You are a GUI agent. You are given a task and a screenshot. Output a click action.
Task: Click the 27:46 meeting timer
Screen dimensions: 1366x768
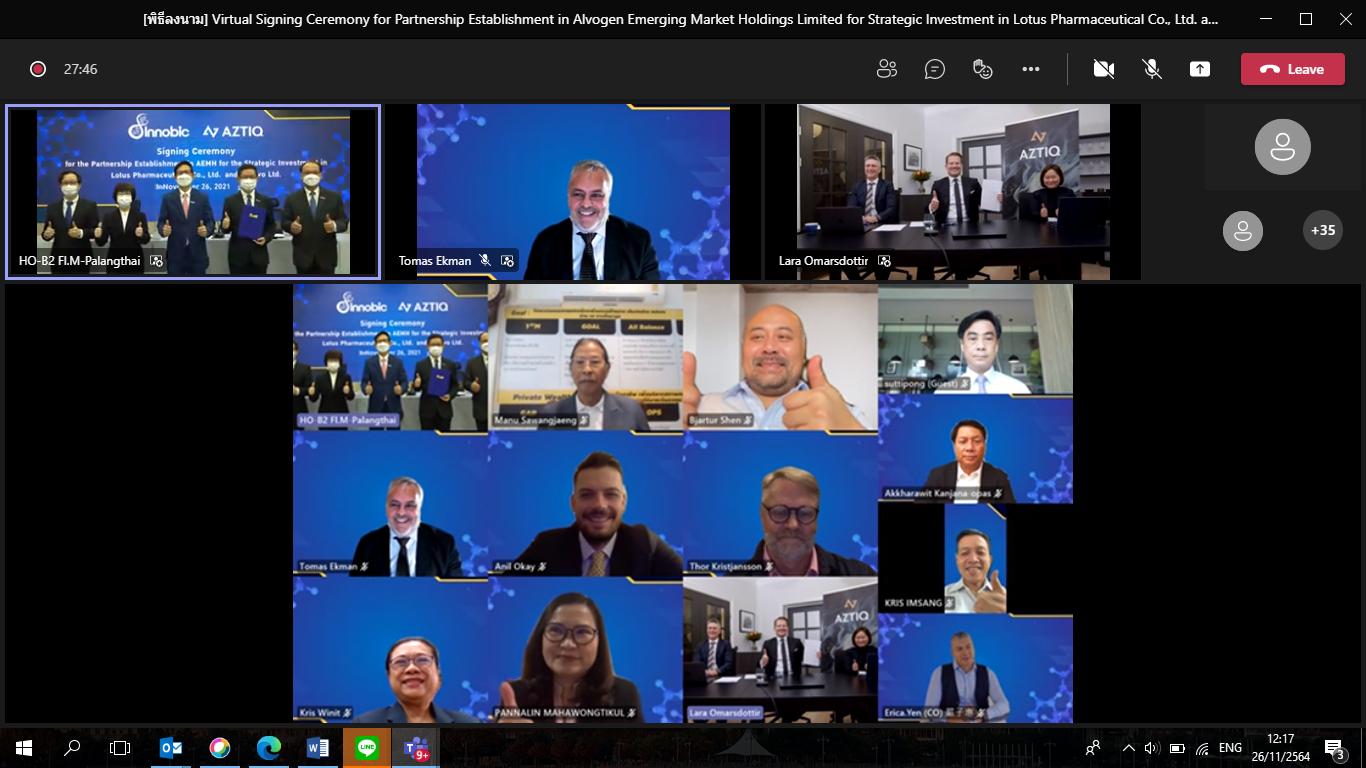click(81, 69)
